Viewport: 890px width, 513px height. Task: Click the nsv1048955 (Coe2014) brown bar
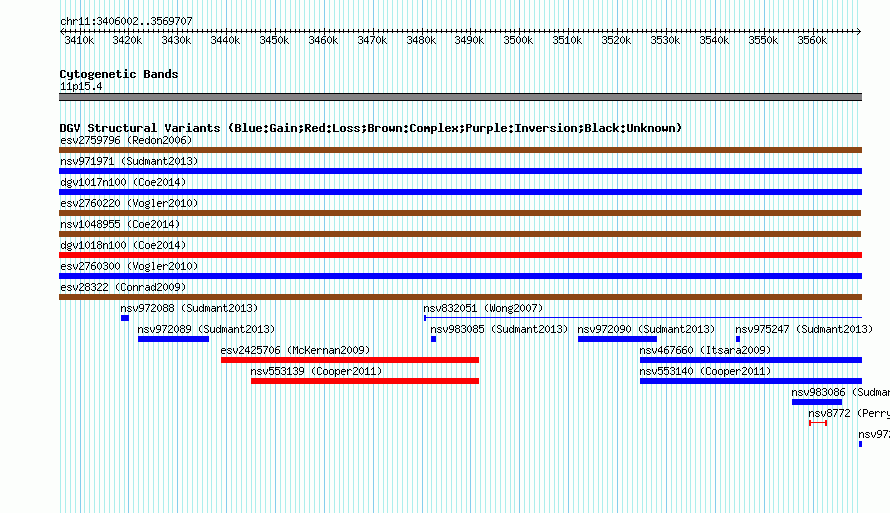tap(460, 234)
